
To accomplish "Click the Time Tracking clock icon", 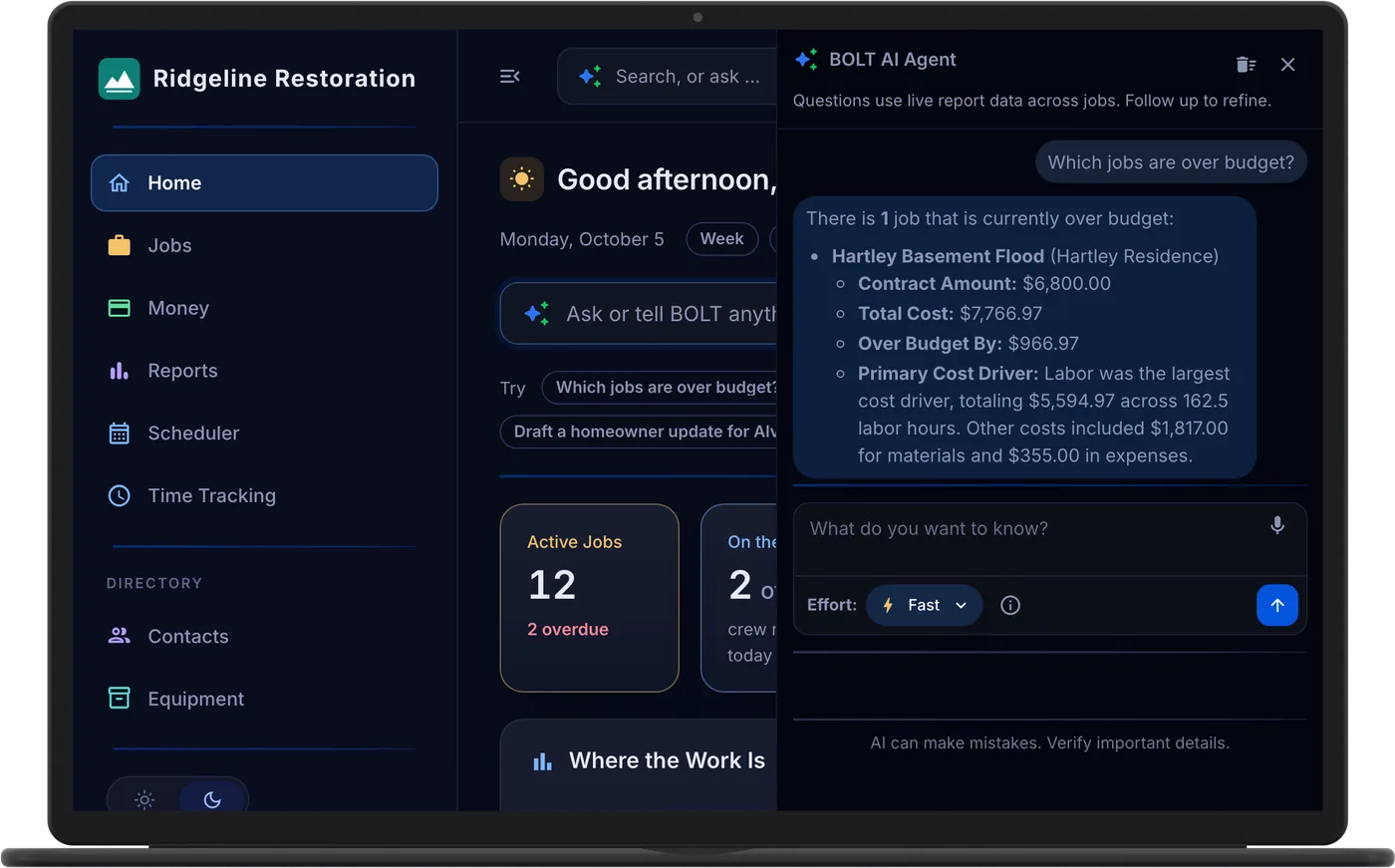I will point(120,495).
